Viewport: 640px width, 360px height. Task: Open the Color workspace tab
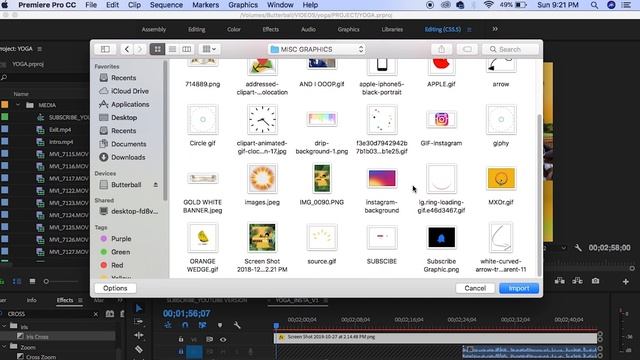point(234,29)
